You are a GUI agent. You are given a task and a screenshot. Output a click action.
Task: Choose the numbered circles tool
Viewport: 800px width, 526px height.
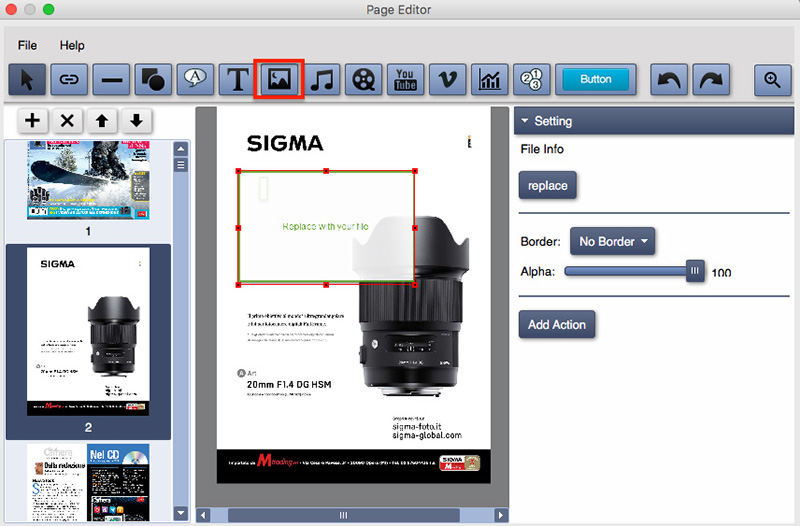point(532,80)
